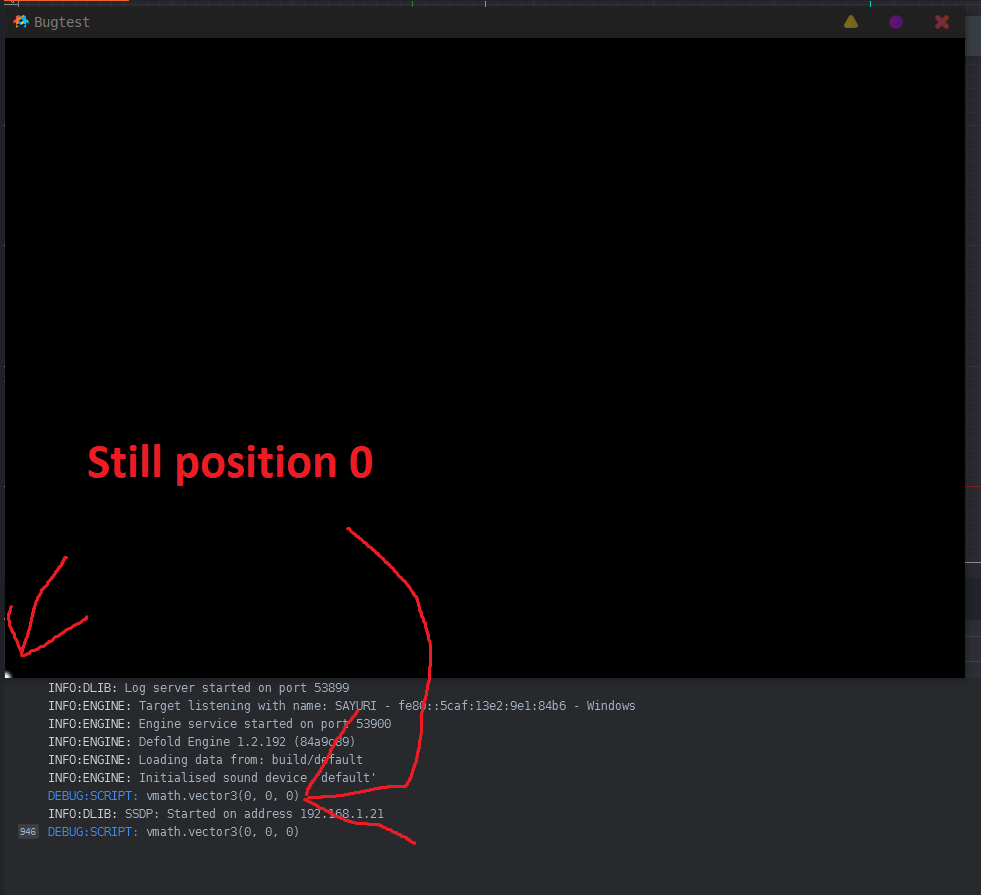Screen dimensions: 981x895
Task: Click the Bugtest window title text
Action: (62, 22)
